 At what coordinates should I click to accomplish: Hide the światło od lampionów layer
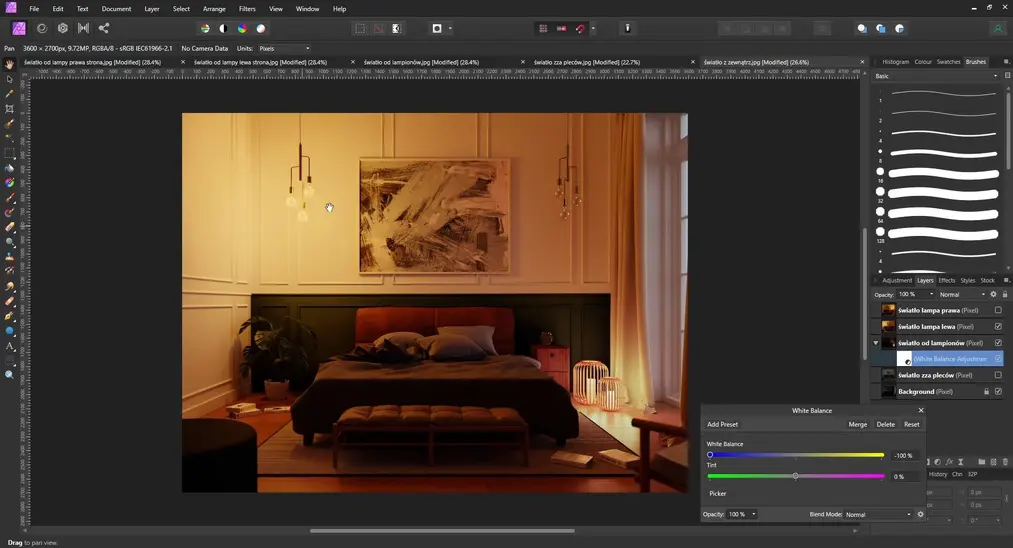pyautogui.click(x=998, y=342)
